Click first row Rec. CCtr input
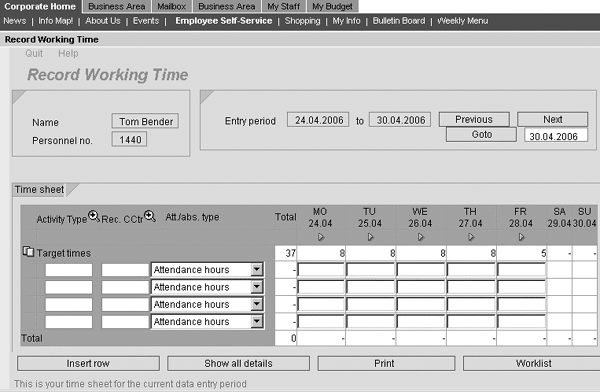The image size is (600, 392). (x=125, y=270)
